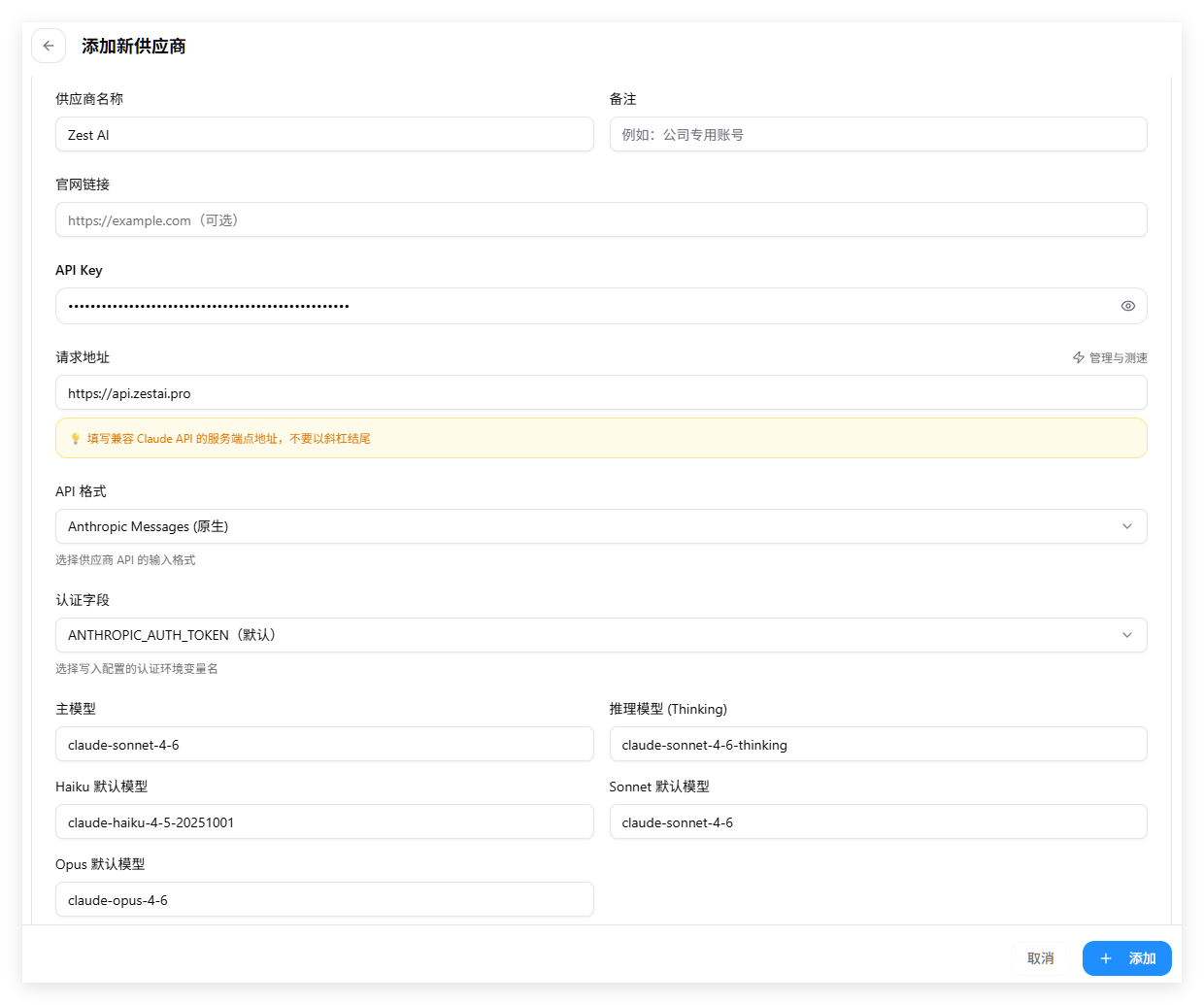Click inside the API Key field

click(583, 306)
